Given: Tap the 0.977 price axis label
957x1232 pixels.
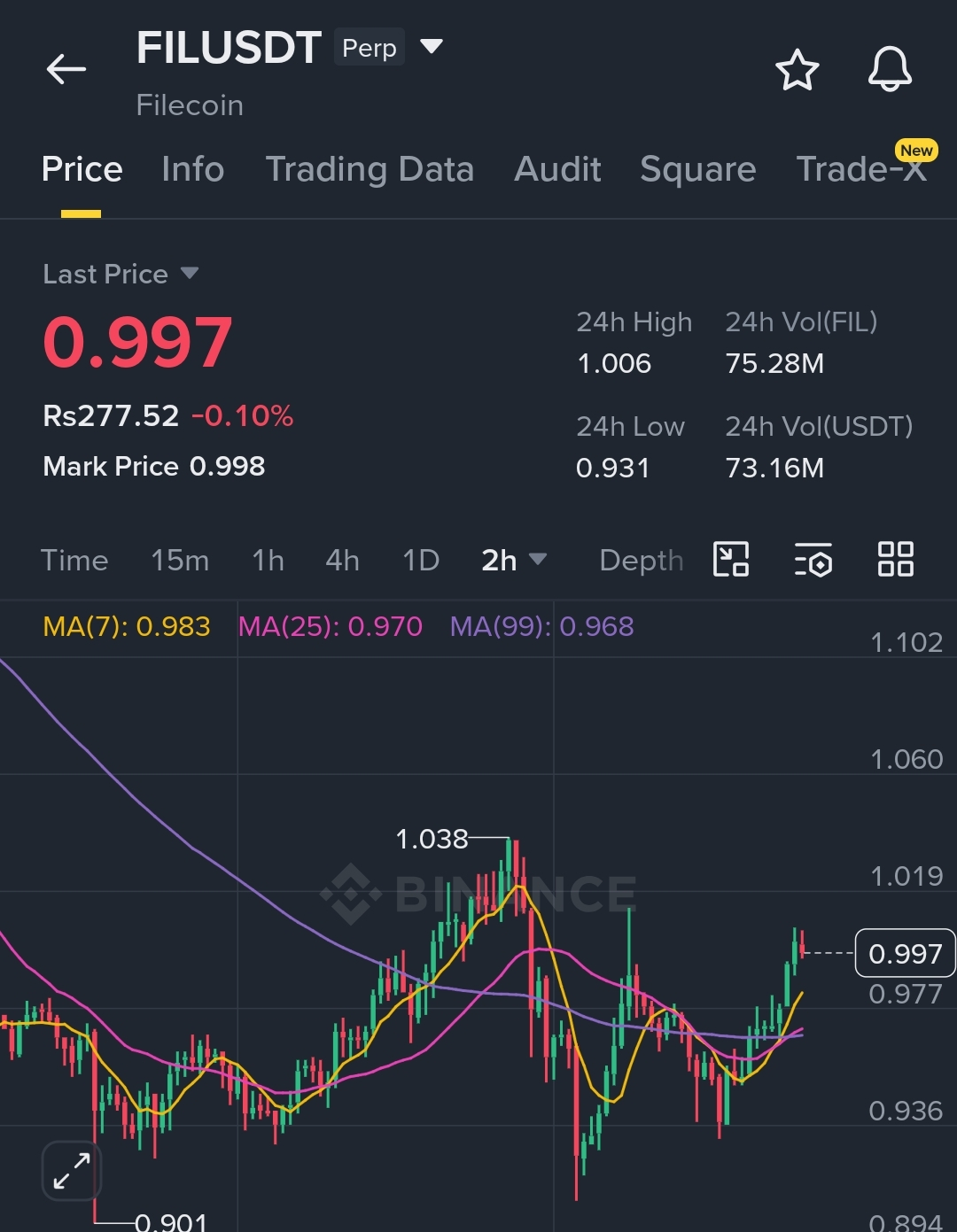Looking at the screenshot, I should [906, 994].
